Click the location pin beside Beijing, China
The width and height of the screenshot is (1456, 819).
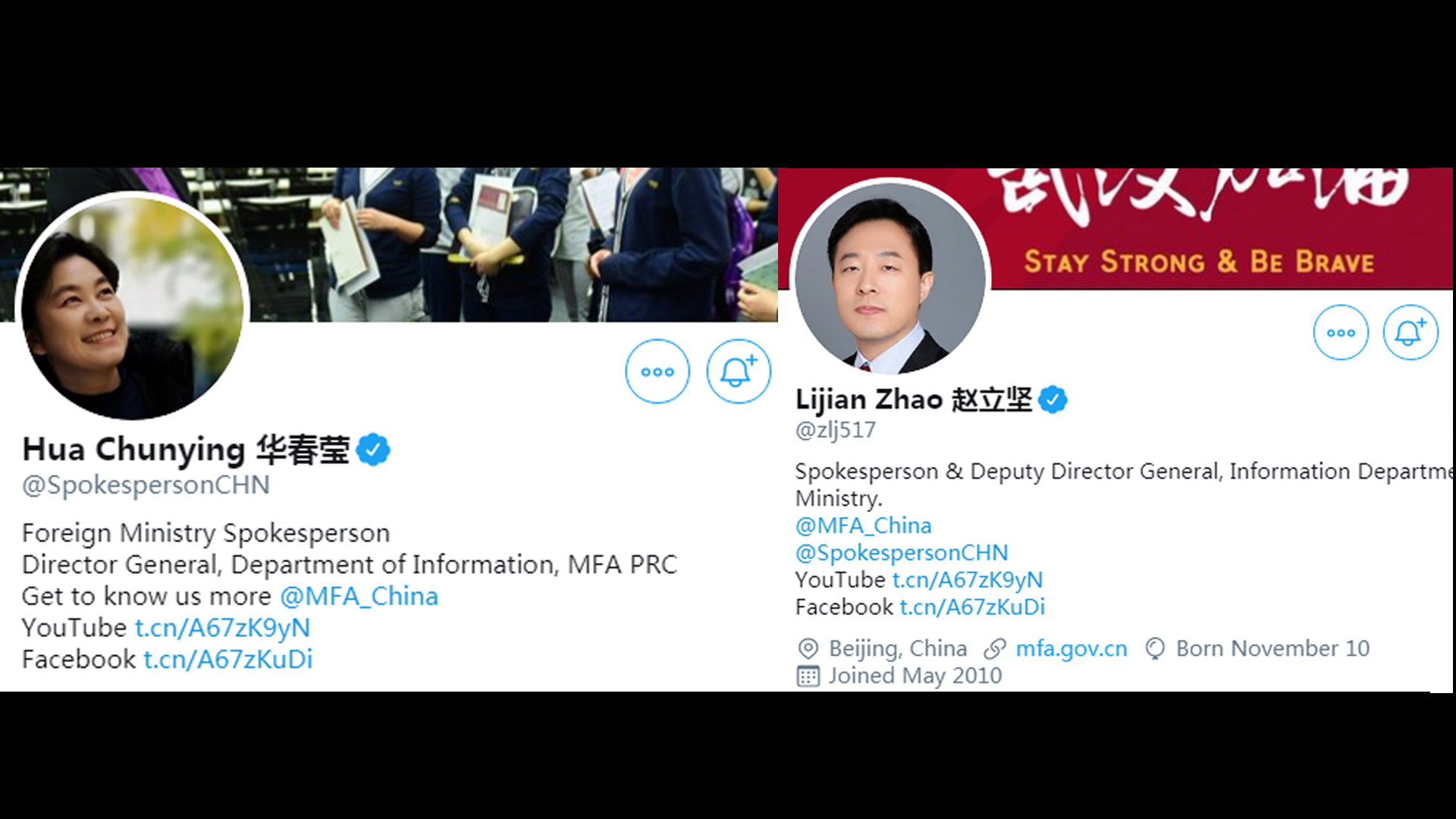tap(808, 649)
